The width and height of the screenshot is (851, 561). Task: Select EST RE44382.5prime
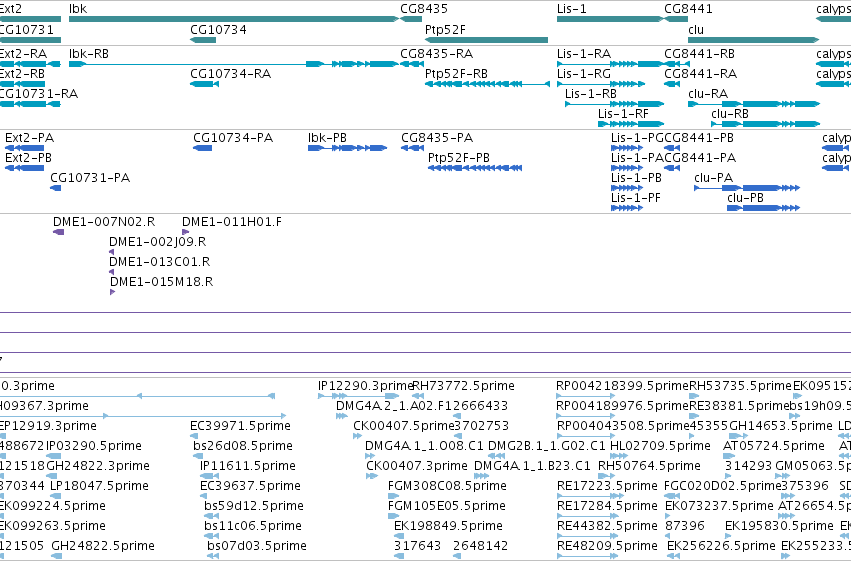(x=607, y=526)
